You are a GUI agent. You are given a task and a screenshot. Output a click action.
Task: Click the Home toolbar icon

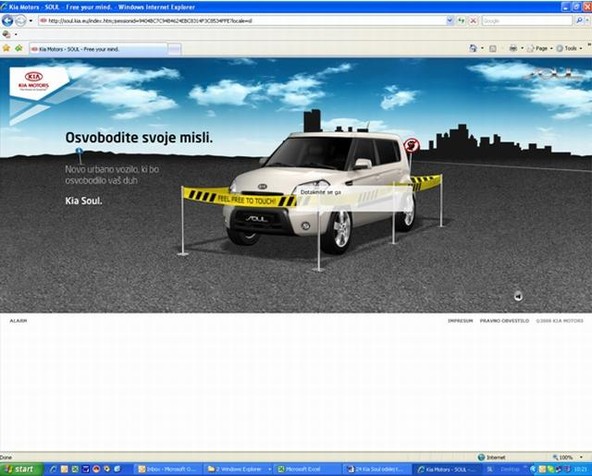(x=473, y=48)
